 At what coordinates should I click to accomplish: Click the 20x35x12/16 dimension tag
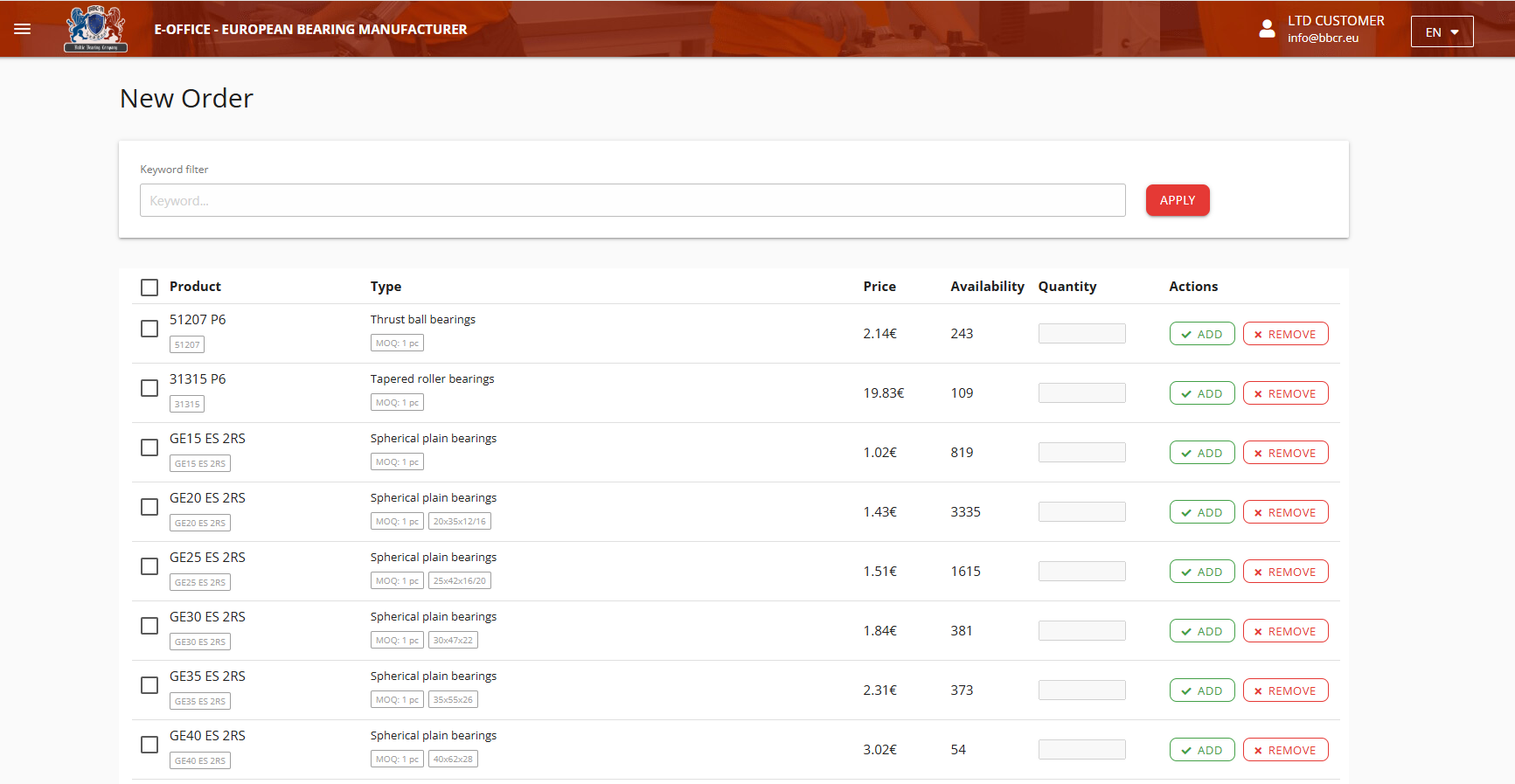tap(459, 522)
